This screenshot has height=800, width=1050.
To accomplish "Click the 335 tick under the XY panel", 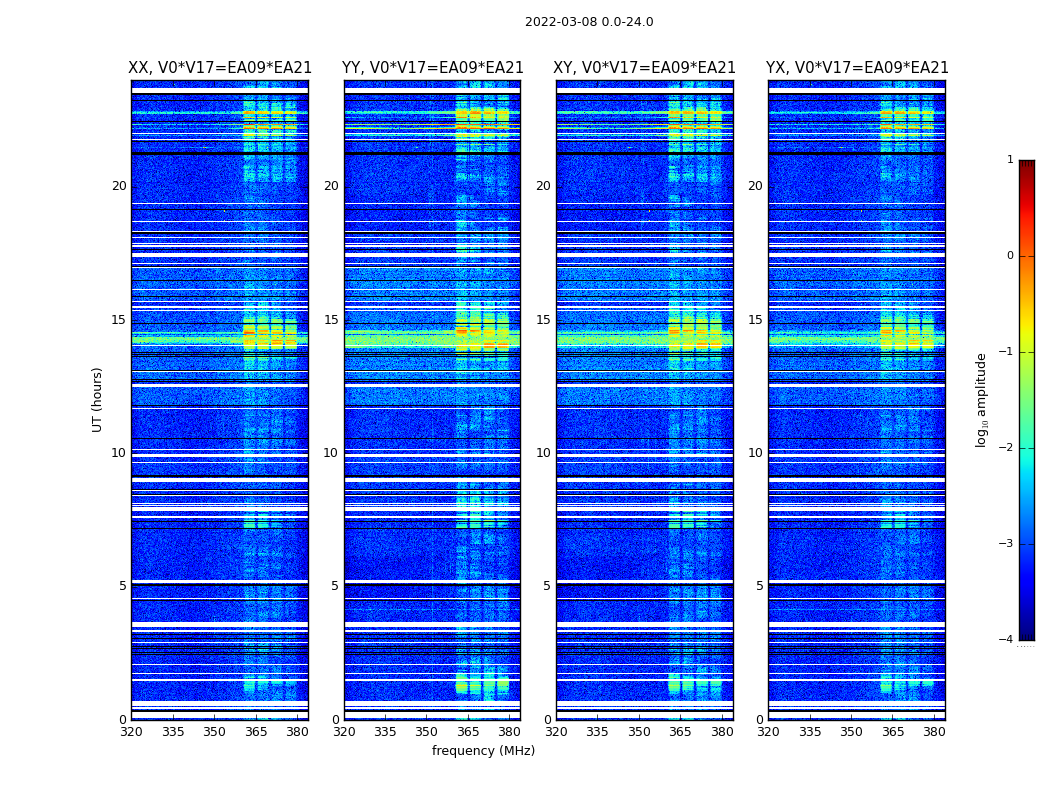I will tap(597, 732).
